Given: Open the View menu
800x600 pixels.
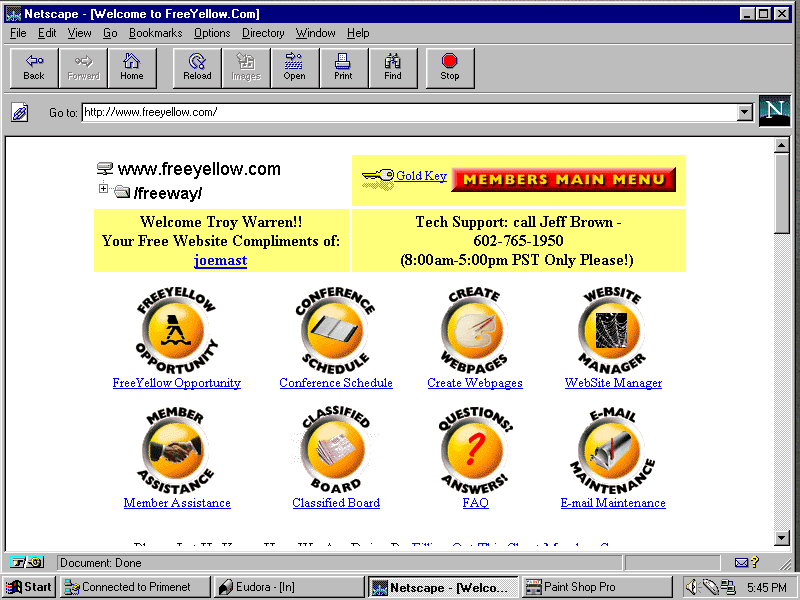Looking at the screenshot, I should (x=80, y=33).
